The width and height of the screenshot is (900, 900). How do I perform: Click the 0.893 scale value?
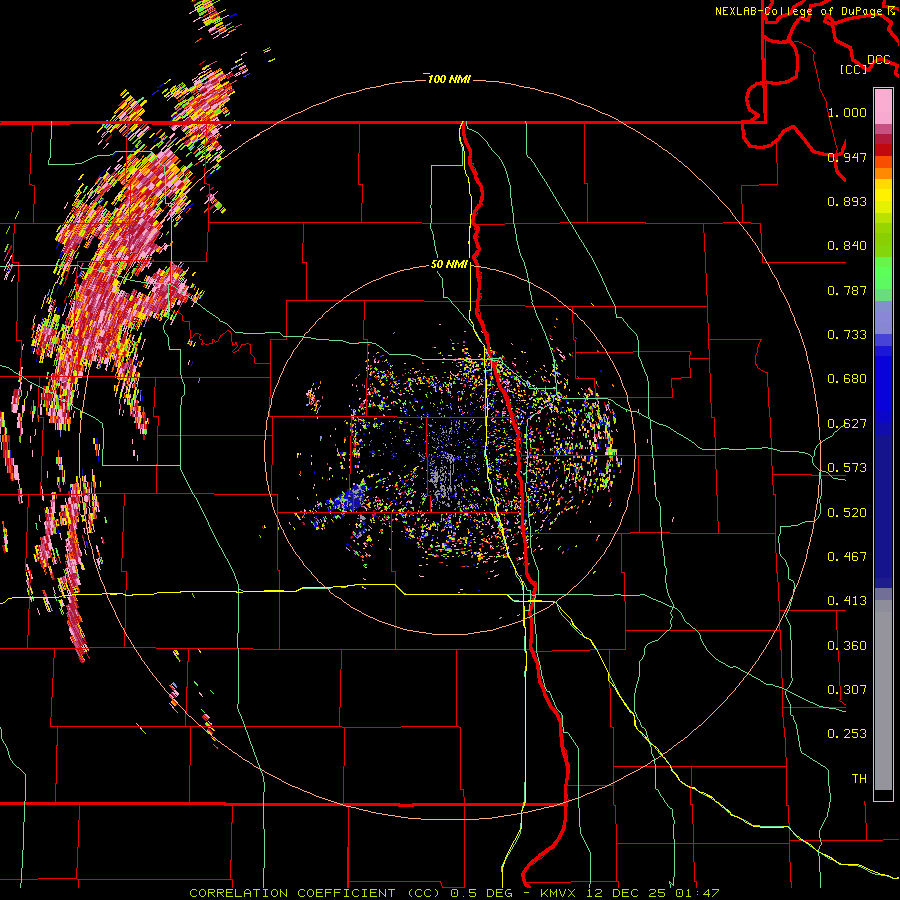(847, 201)
